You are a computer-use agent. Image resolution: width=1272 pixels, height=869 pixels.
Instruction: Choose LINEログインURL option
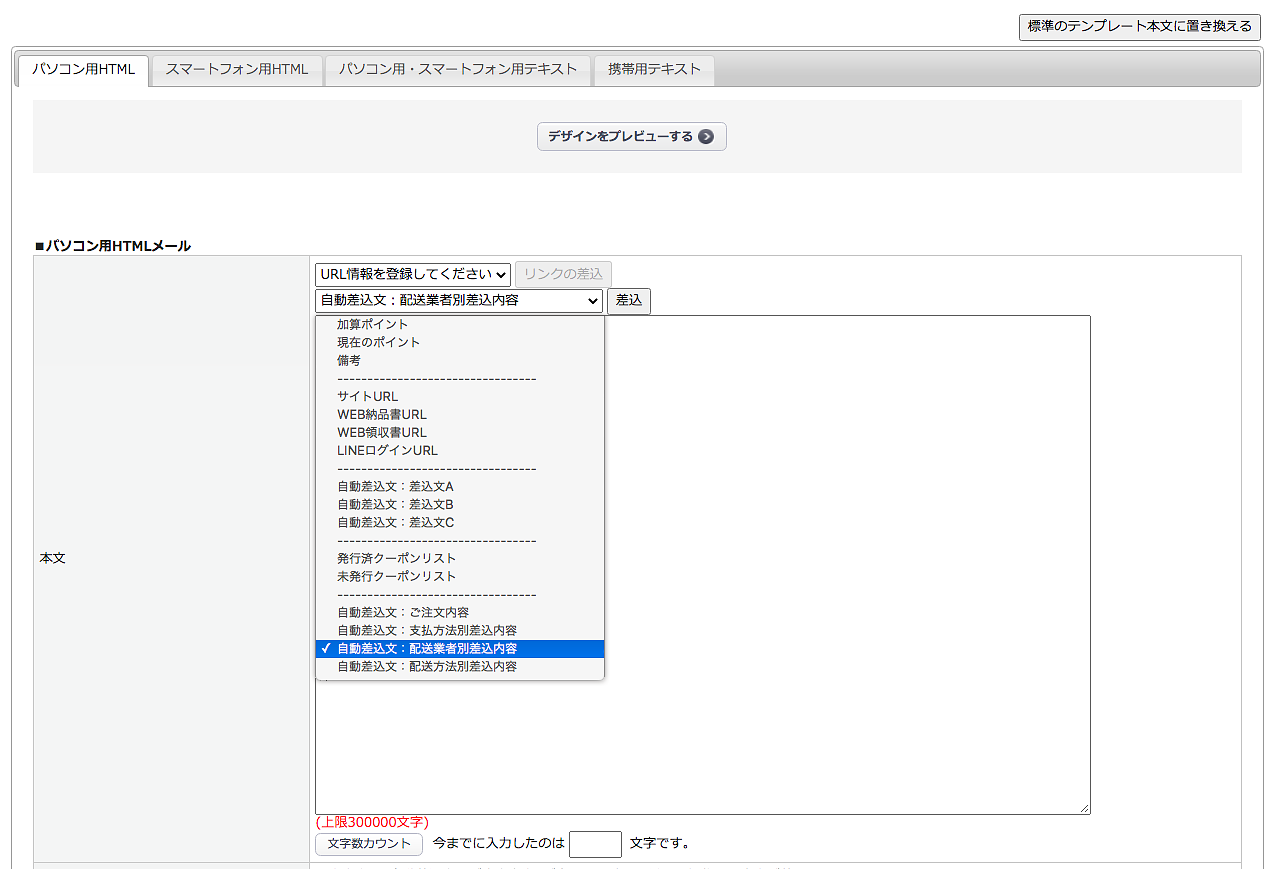click(x=387, y=451)
